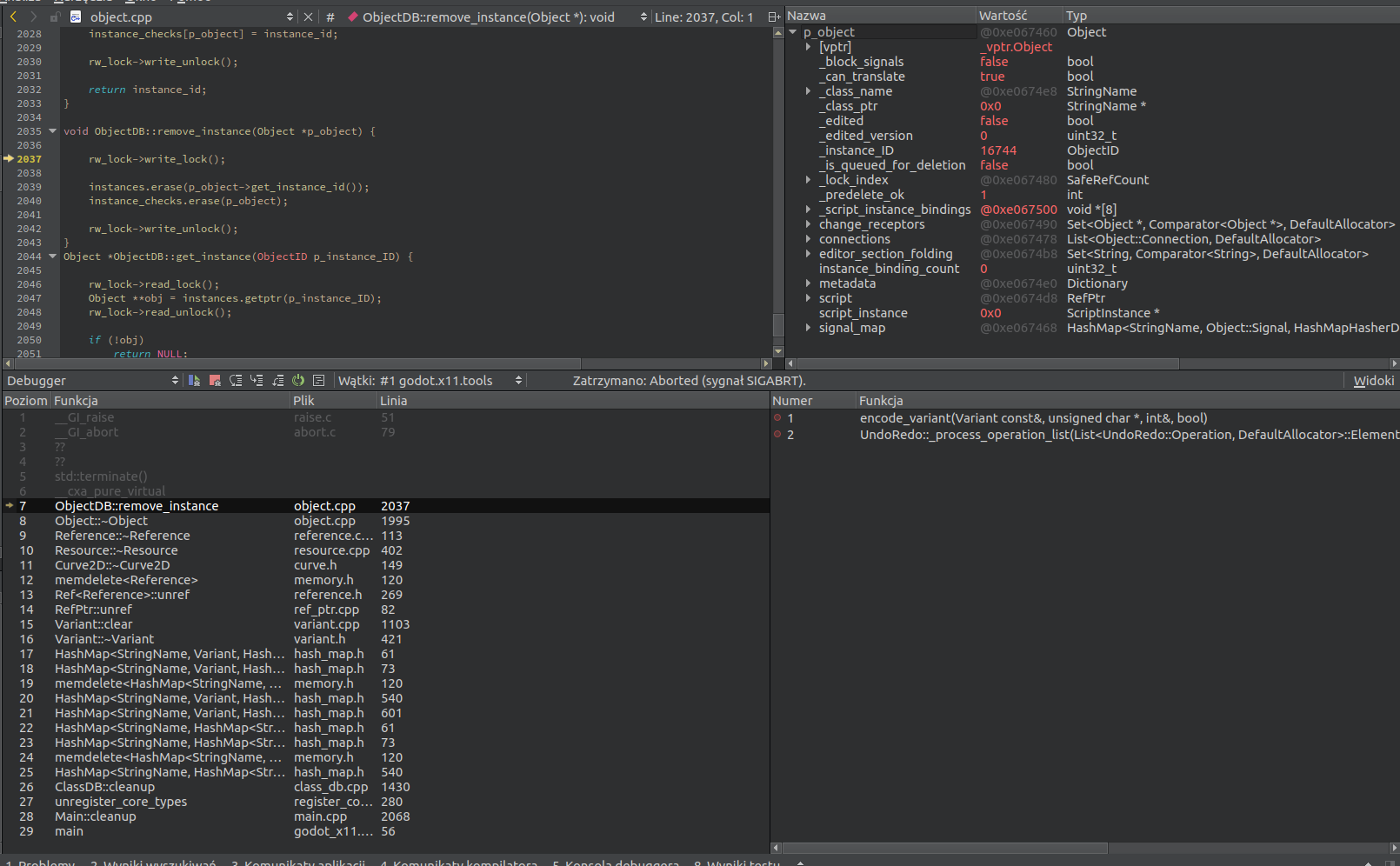This screenshot has width=1400, height=866.
Task: Close the object.cpp file with the X button
Action: tap(309, 17)
